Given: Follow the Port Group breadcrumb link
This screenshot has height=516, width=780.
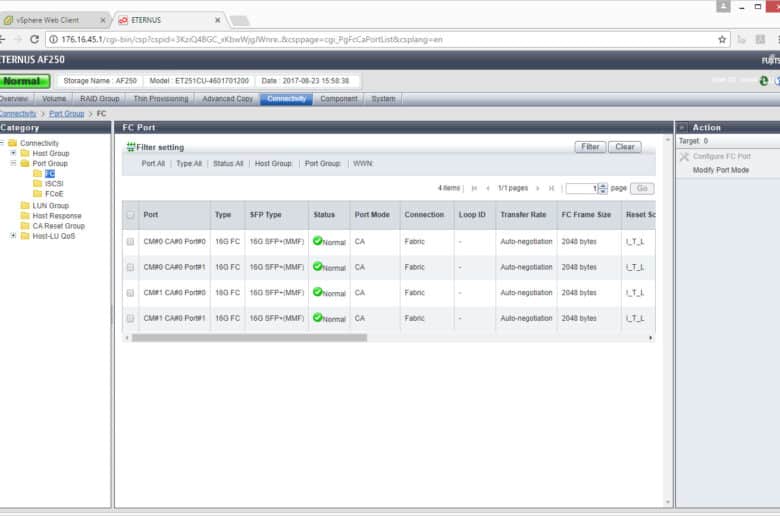Looking at the screenshot, I should coord(67,114).
